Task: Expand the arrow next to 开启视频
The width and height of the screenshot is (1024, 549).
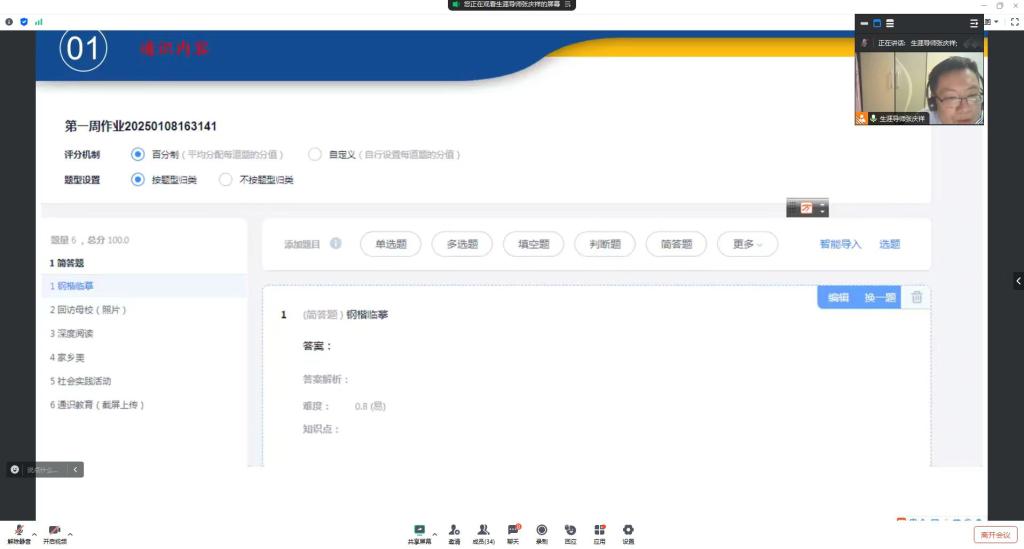Action: click(70, 534)
